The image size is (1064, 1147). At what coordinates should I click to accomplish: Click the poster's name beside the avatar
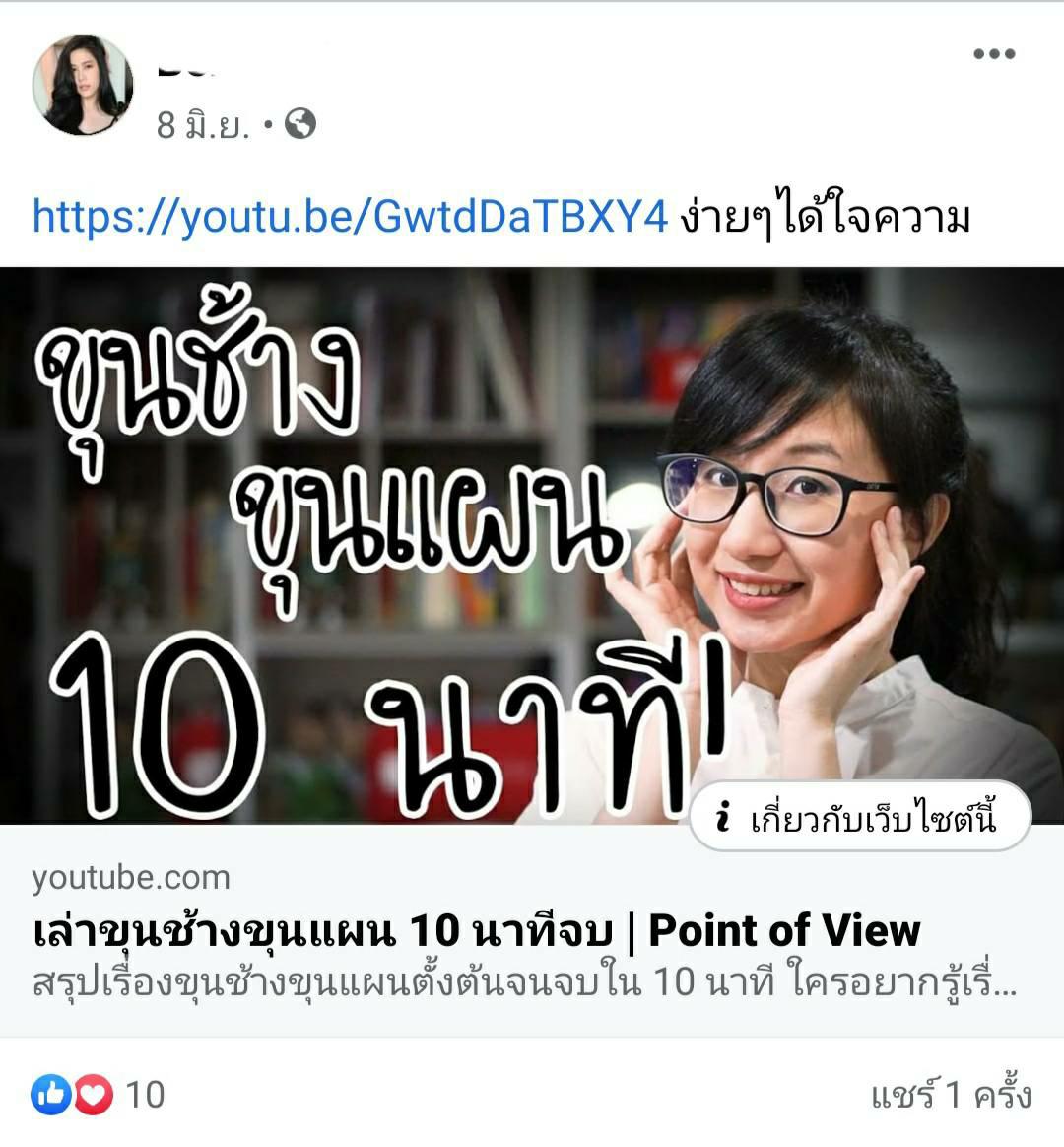pos(186,72)
